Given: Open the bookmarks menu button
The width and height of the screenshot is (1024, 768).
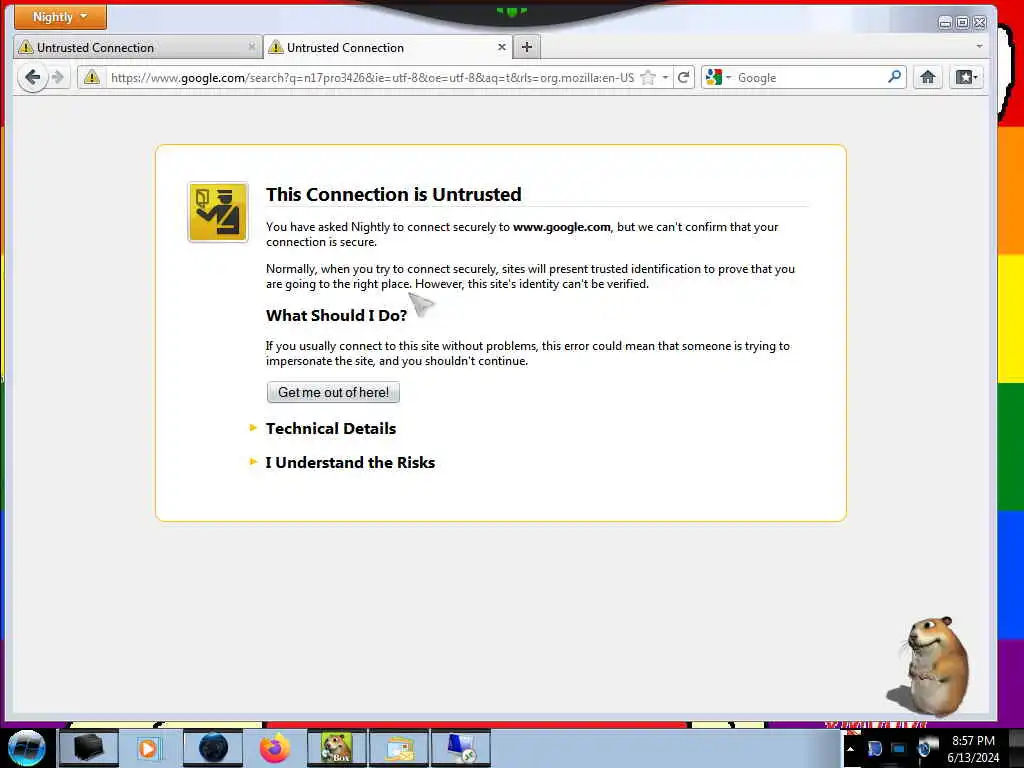Looking at the screenshot, I should tap(966, 78).
